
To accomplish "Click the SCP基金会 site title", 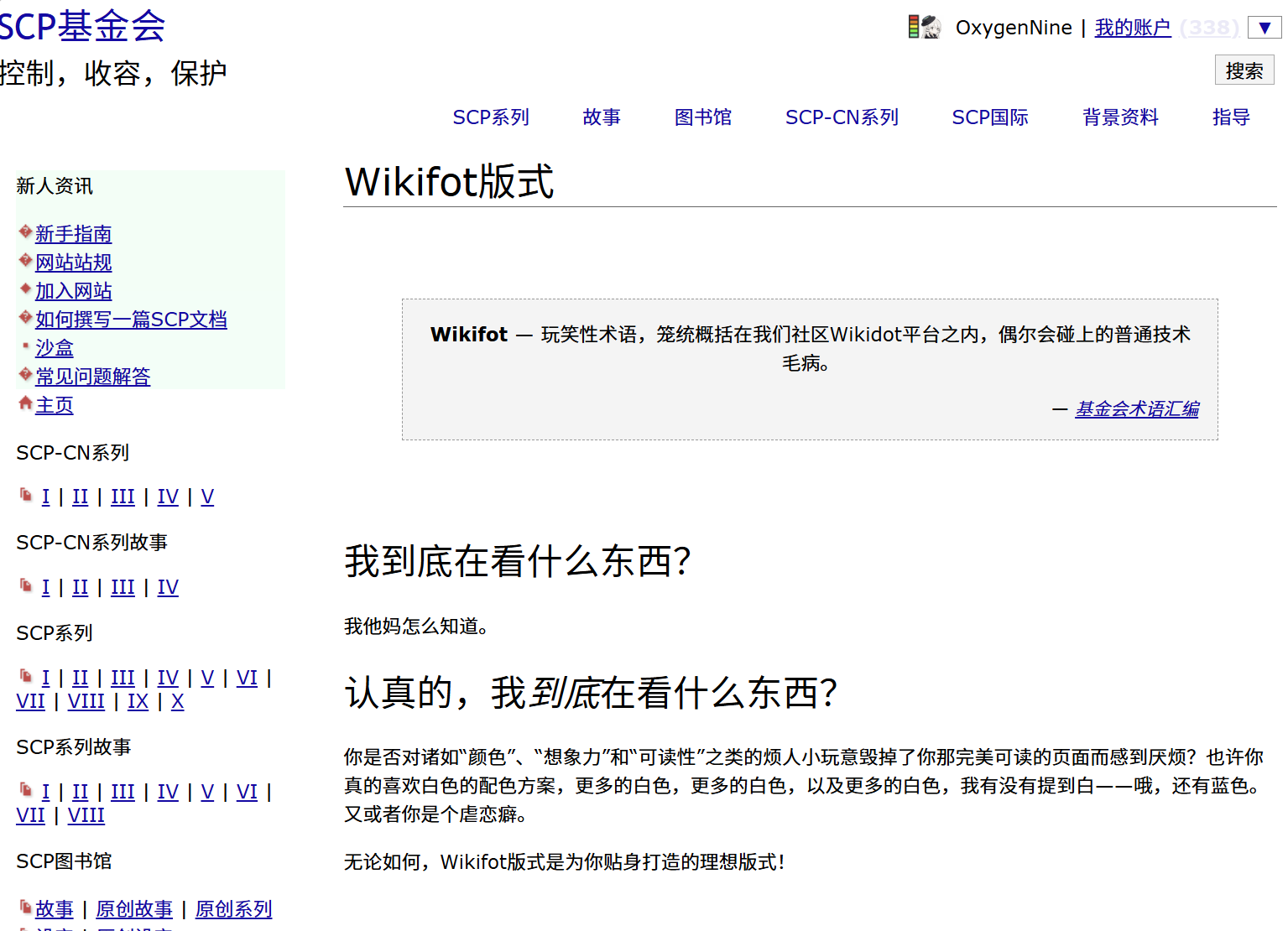I will [x=82, y=27].
